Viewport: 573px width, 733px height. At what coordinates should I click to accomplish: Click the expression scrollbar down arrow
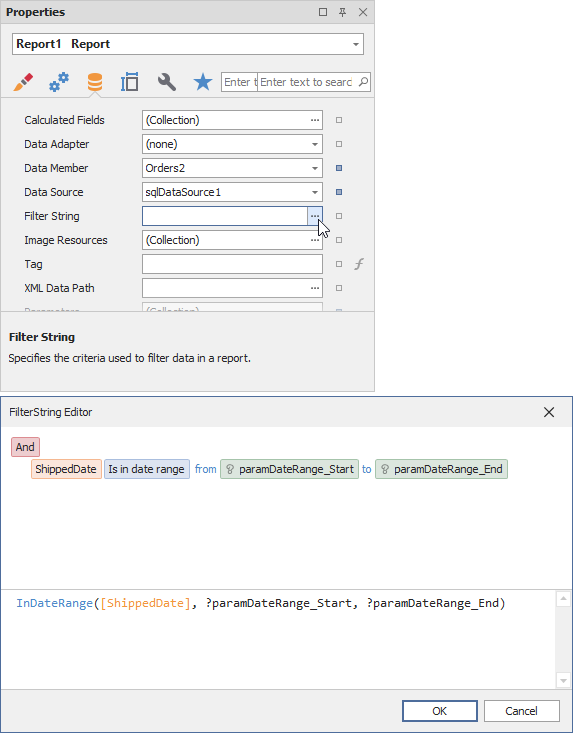pos(563,681)
